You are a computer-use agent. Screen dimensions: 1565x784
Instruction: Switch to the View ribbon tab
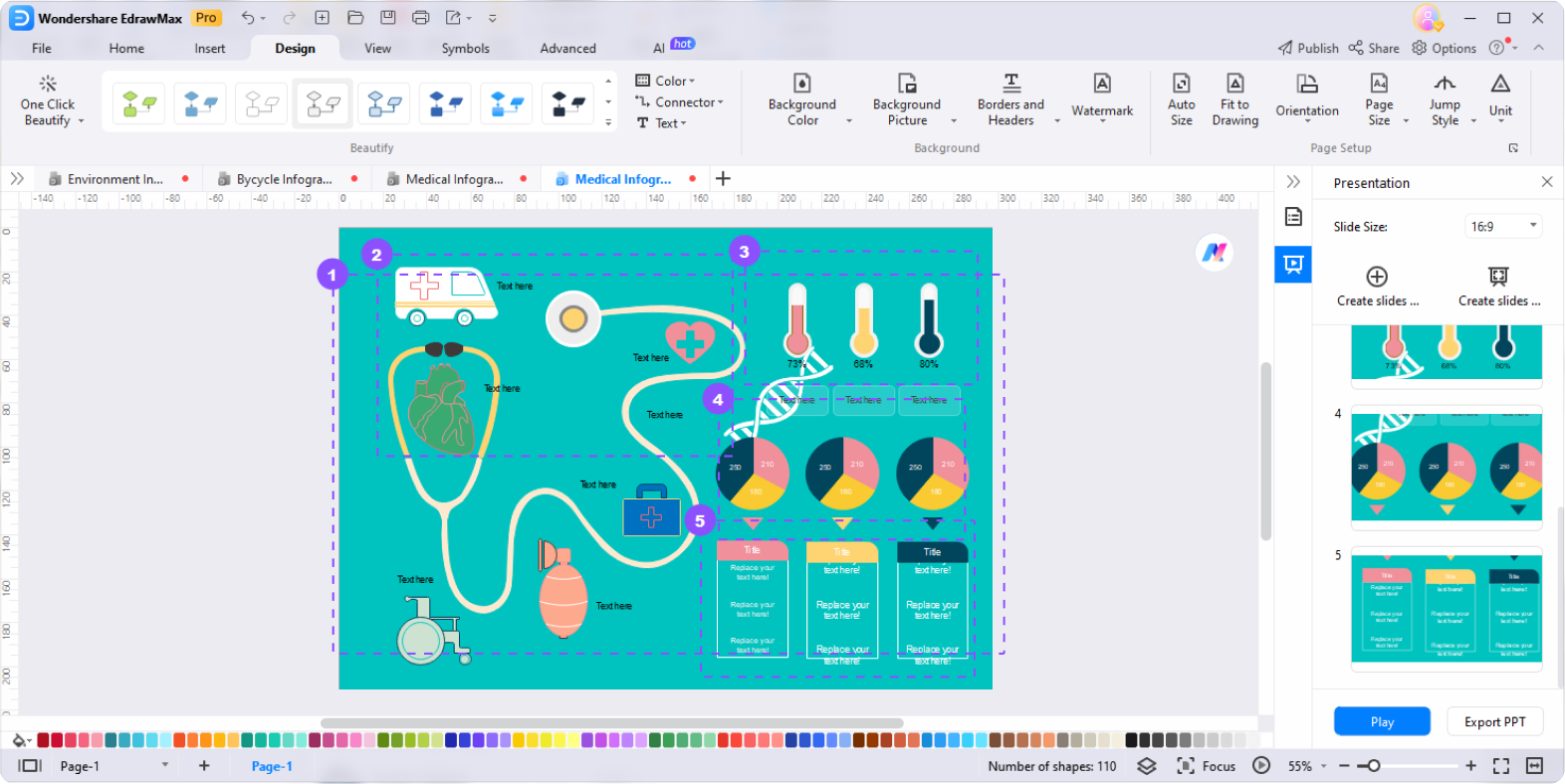coord(377,48)
